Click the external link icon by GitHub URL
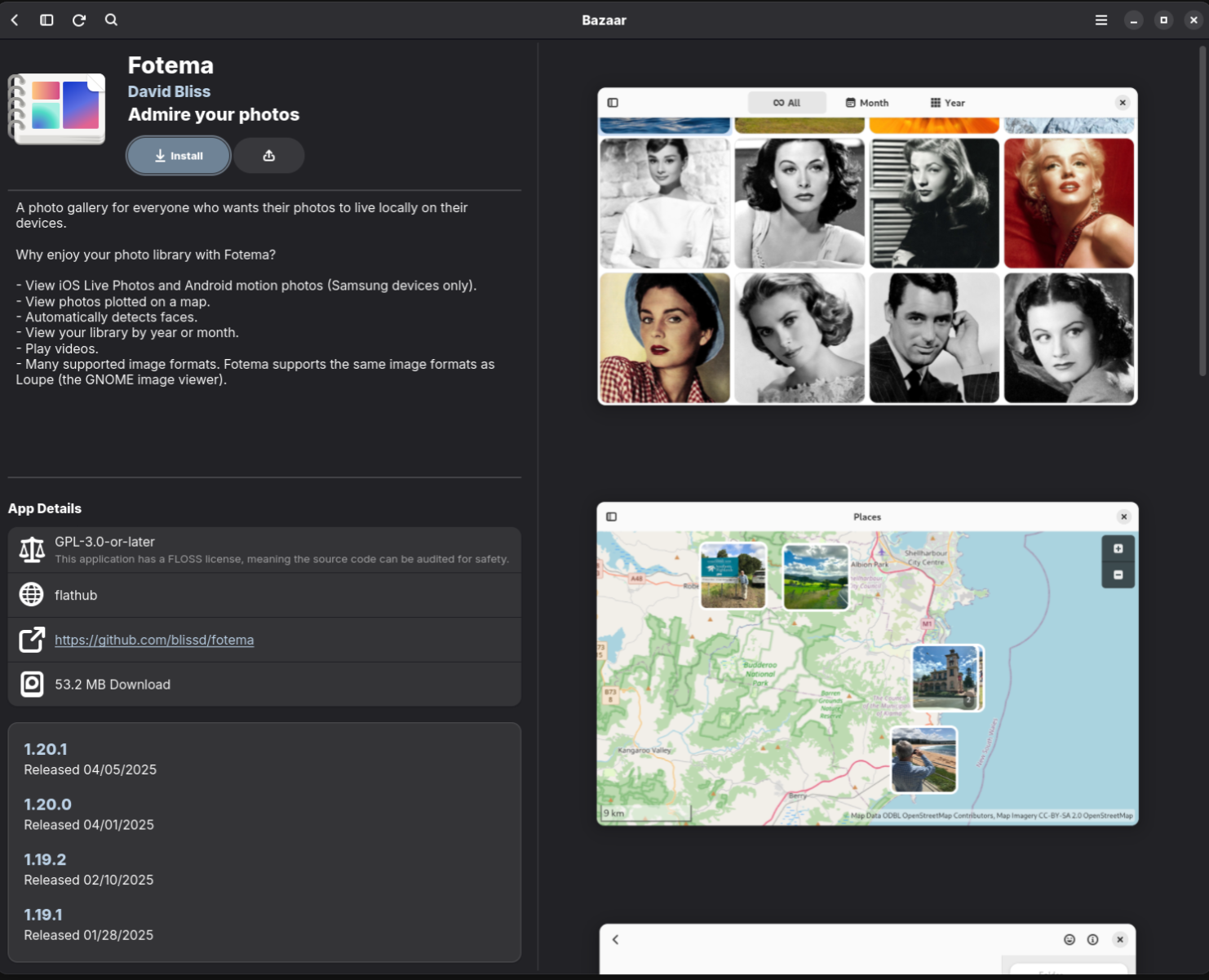The width and height of the screenshot is (1209, 980). click(32, 640)
